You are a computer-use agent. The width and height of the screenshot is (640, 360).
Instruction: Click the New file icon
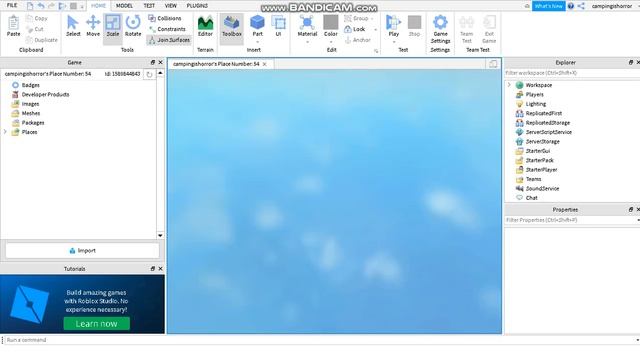click(30, 6)
